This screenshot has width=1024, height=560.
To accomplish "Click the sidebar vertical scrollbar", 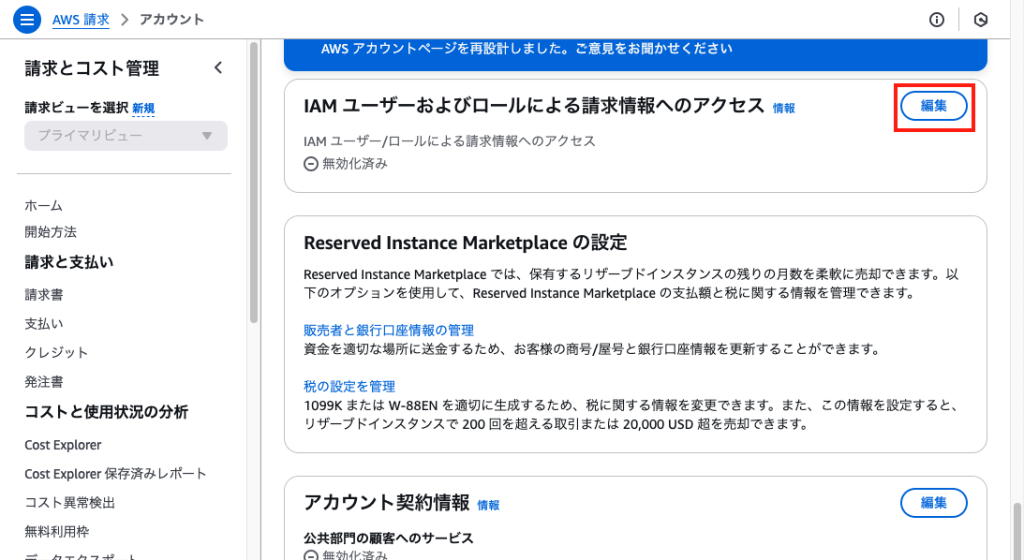I will tap(254, 183).
